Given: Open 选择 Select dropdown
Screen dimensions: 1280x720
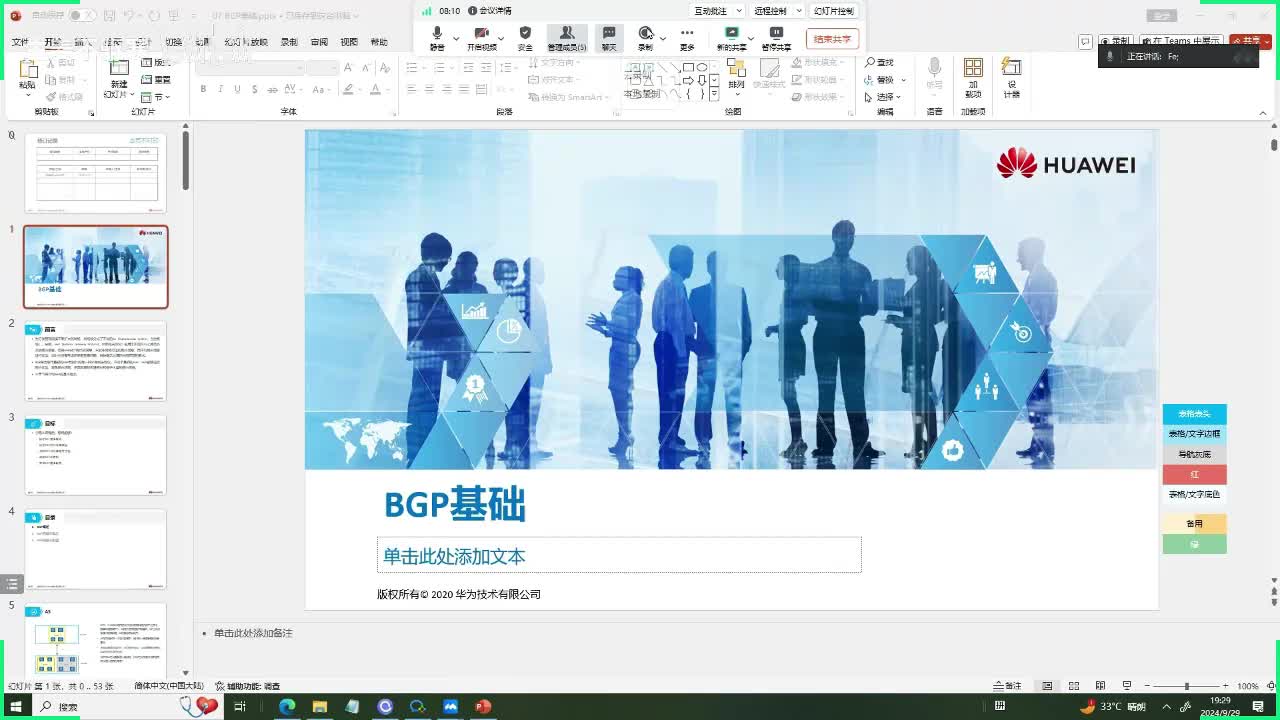Looking at the screenshot, I should tap(882, 97).
